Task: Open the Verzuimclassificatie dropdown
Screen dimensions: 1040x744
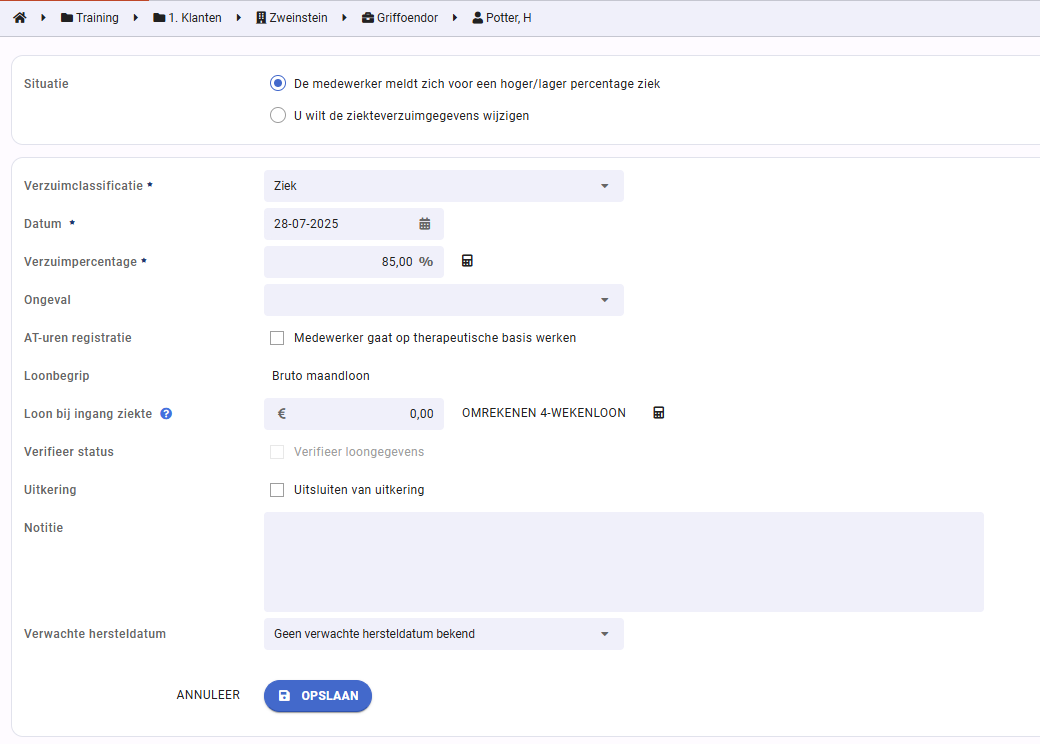Action: [x=444, y=186]
